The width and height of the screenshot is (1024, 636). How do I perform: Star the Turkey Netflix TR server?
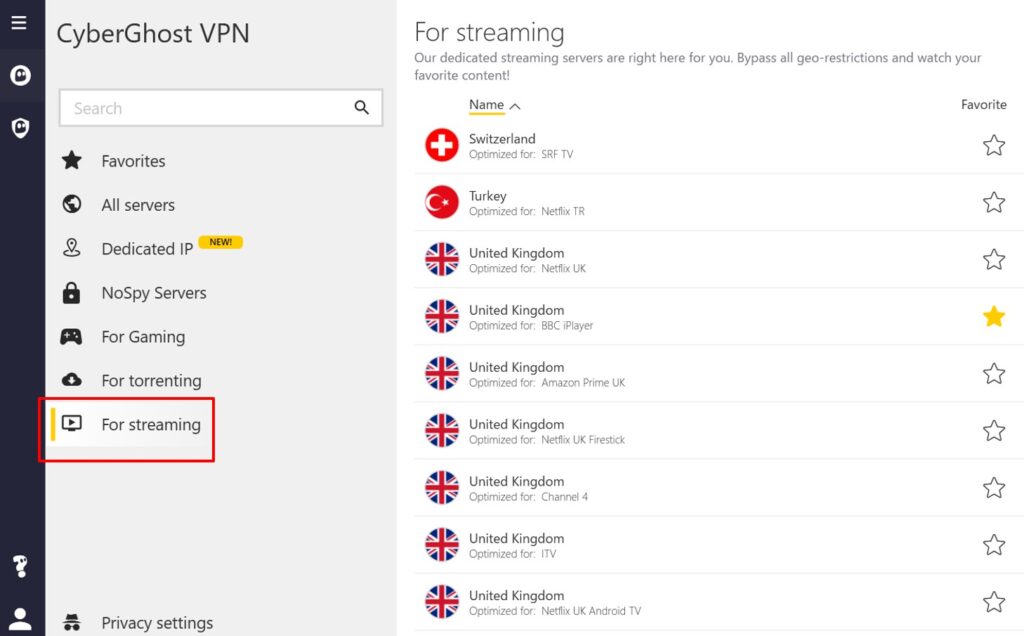pos(993,203)
